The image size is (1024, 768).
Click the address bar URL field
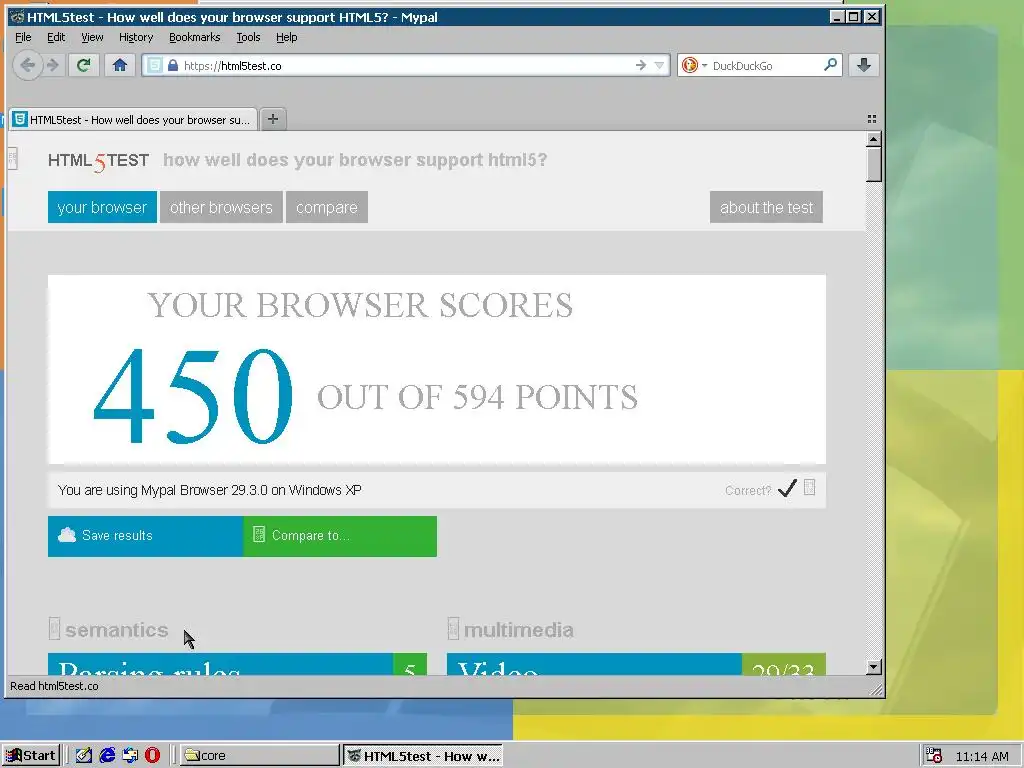tap(405, 65)
